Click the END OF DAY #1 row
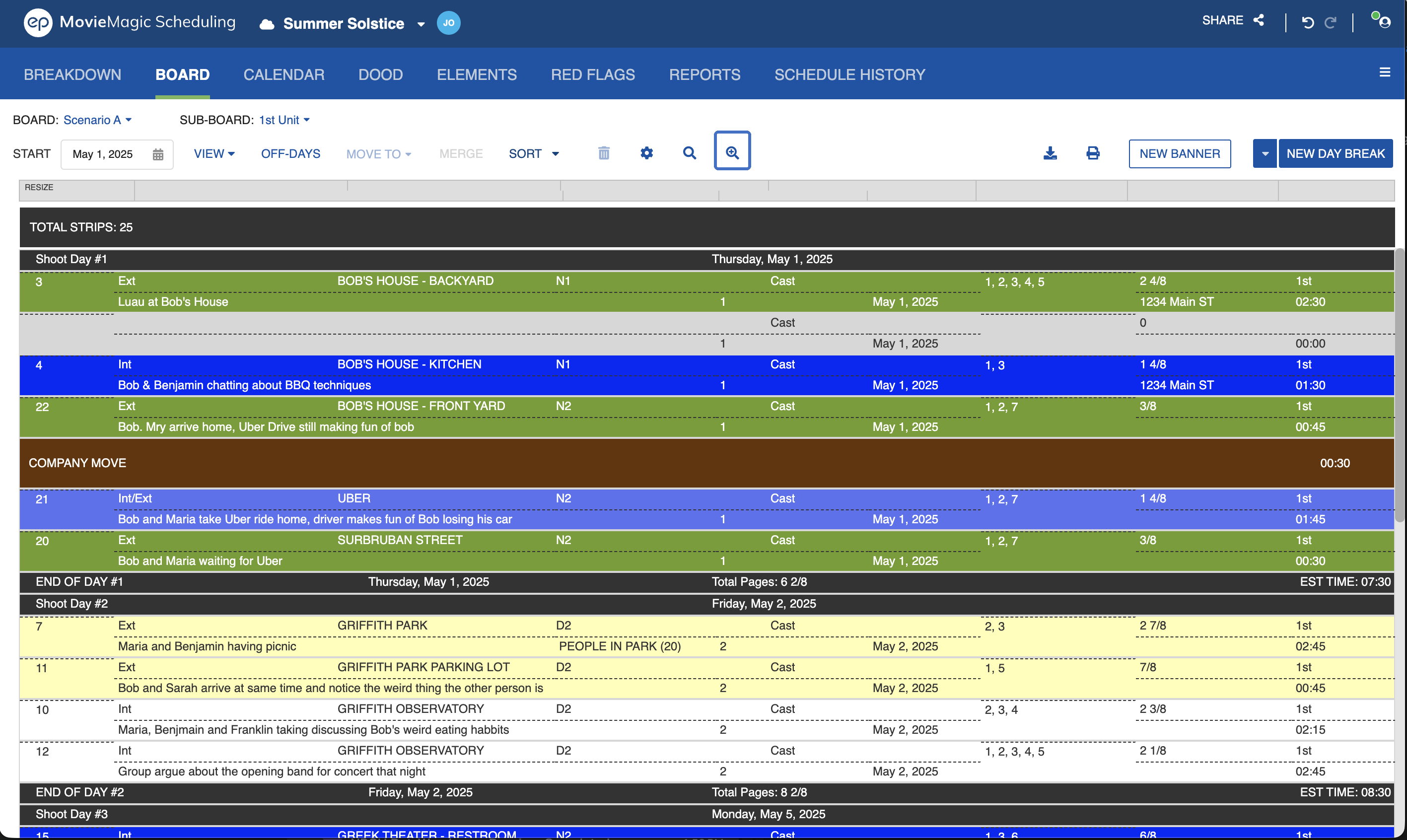Viewport: 1407px width, 840px height. pyautogui.click(x=706, y=582)
